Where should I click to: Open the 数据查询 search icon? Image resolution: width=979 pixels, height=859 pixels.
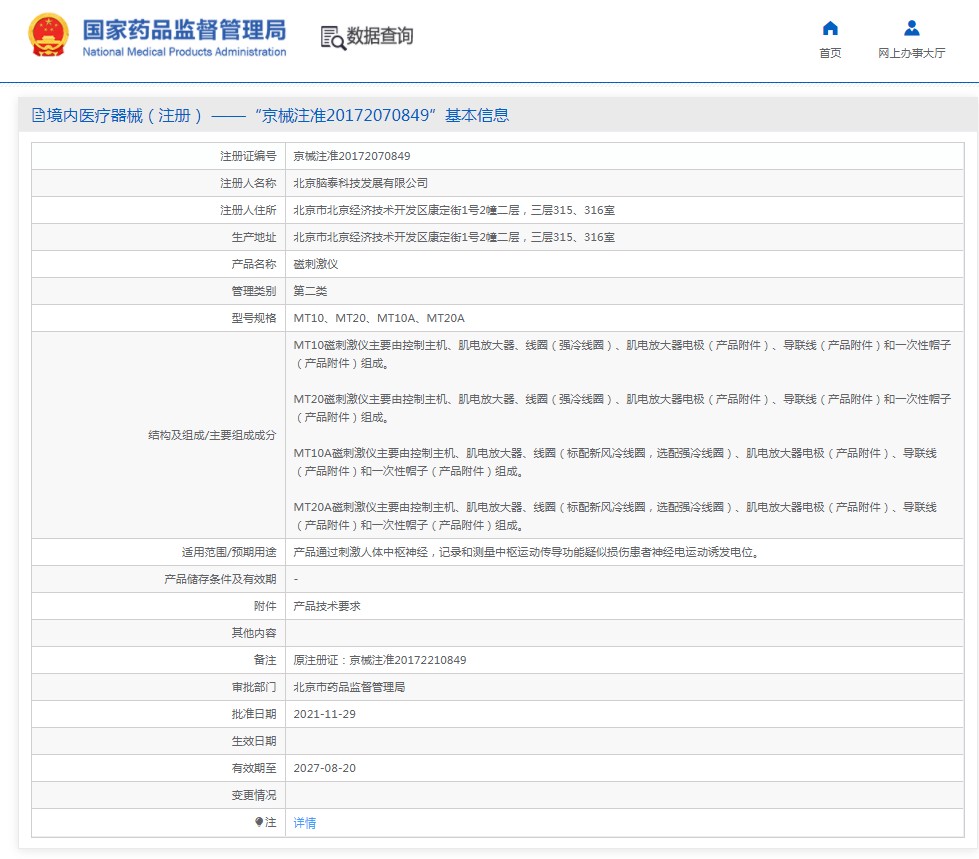333,37
